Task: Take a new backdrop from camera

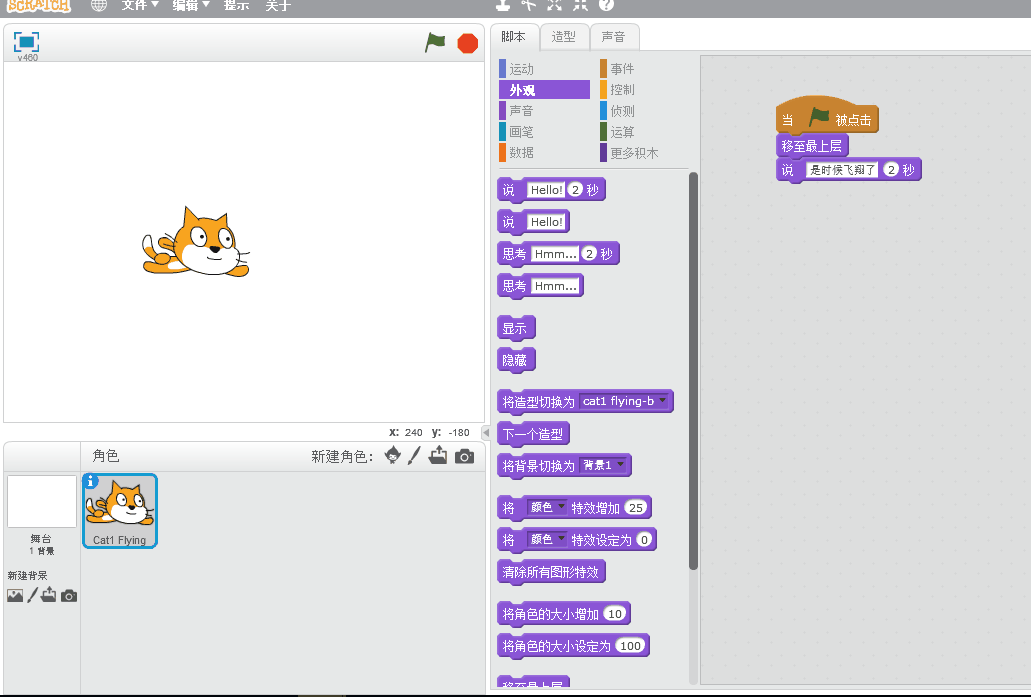Action: click(69, 596)
